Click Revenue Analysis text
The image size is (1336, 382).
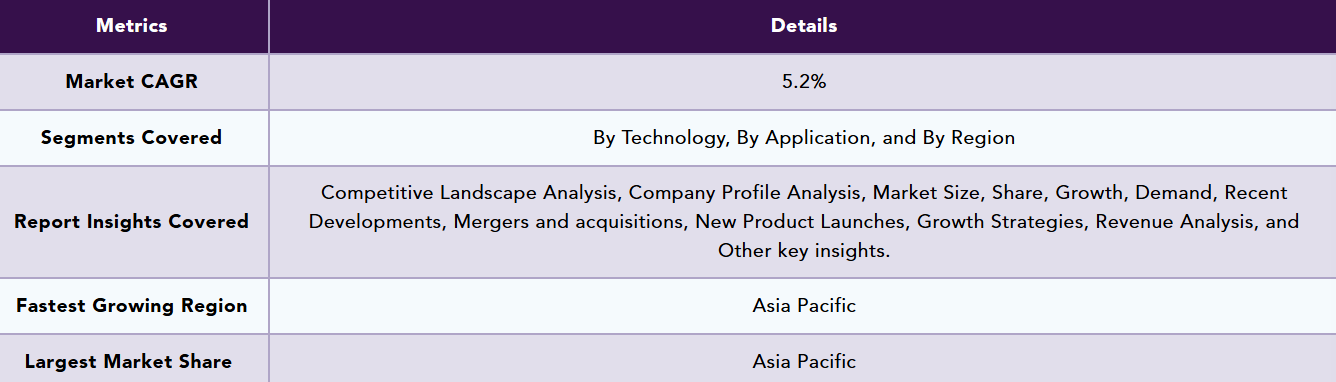[x=1178, y=222]
